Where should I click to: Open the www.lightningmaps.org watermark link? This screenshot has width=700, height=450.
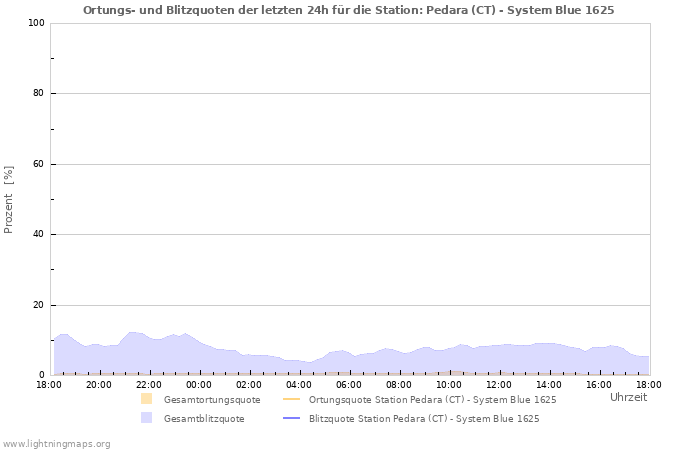[56, 443]
